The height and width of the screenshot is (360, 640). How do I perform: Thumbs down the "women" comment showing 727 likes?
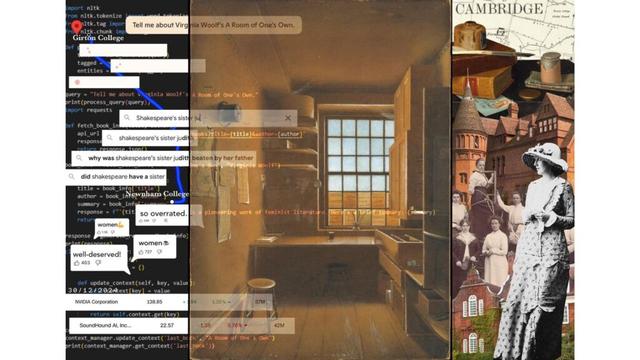click(x=160, y=252)
